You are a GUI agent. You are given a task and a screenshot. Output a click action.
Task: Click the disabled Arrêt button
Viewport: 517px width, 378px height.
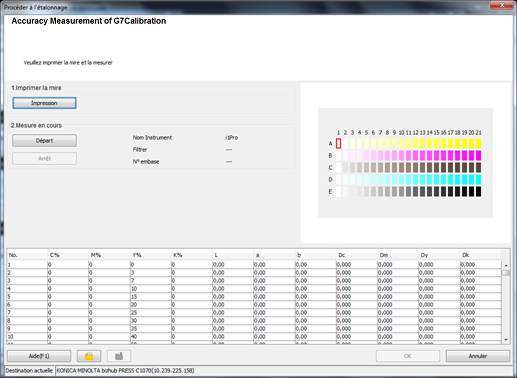click(44, 159)
